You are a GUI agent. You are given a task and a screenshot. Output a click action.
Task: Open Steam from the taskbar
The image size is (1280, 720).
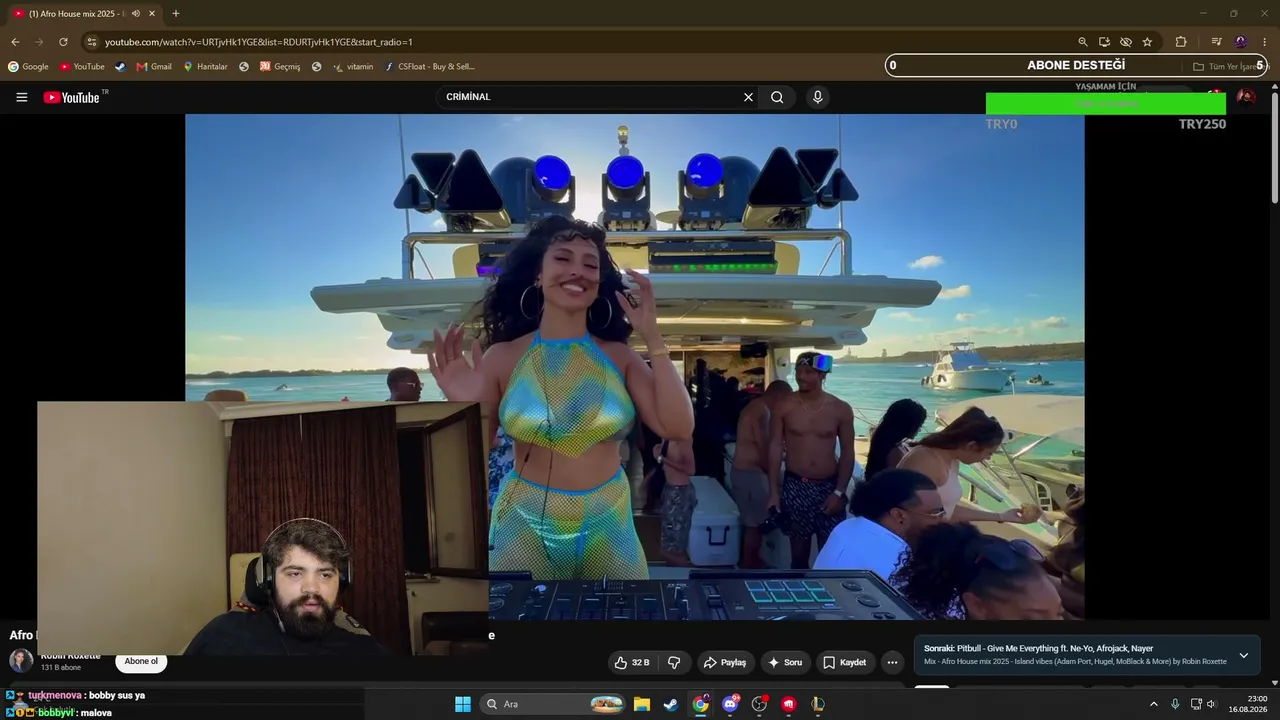pyautogui.click(x=671, y=704)
